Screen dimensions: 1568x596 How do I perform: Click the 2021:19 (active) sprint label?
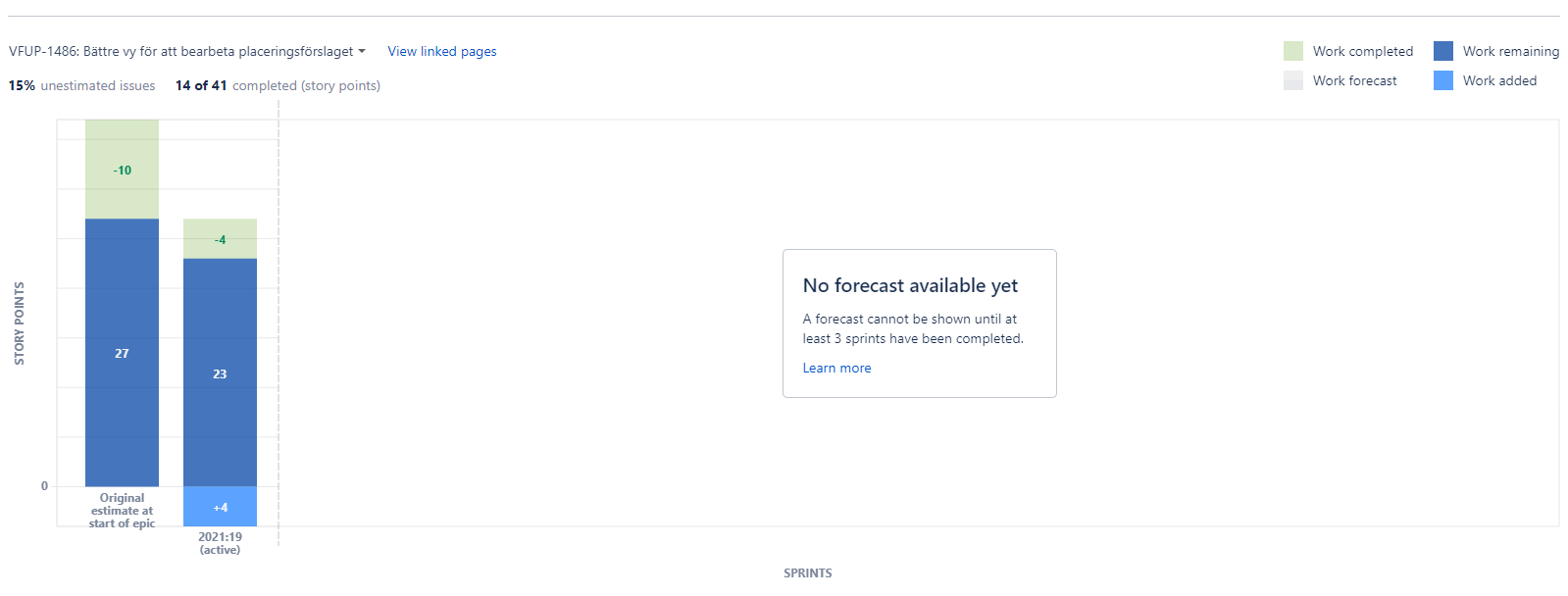tap(220, 543)
